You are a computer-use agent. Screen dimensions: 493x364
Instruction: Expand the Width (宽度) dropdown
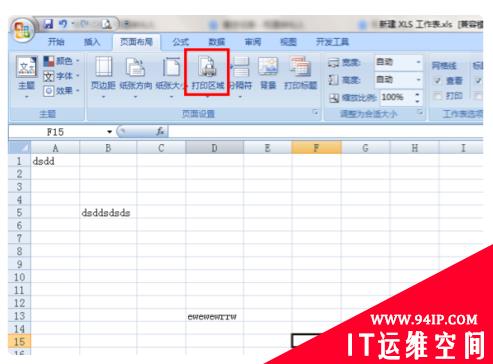[x=418, y=62]
